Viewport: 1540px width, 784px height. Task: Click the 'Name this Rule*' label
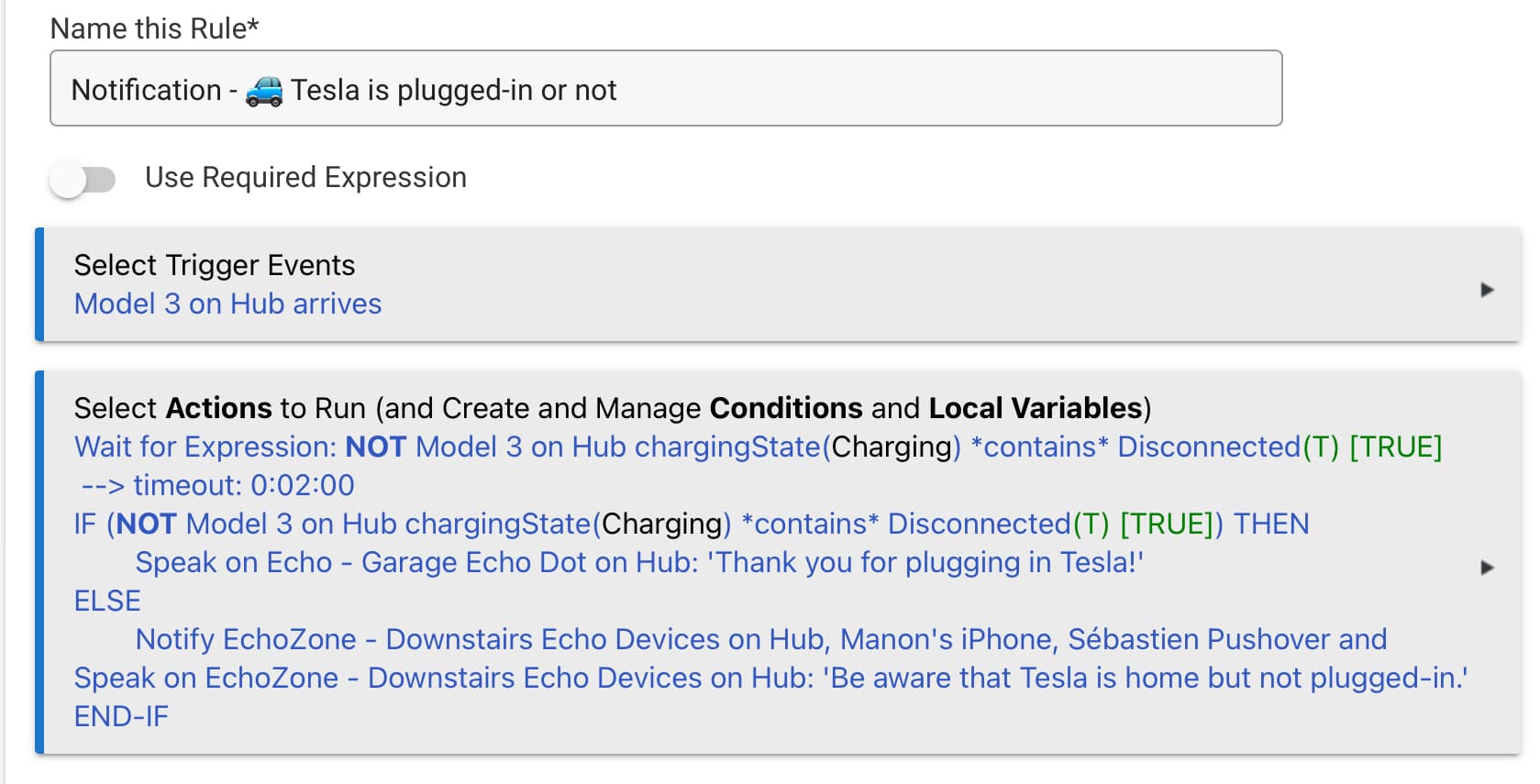[154, 28]
